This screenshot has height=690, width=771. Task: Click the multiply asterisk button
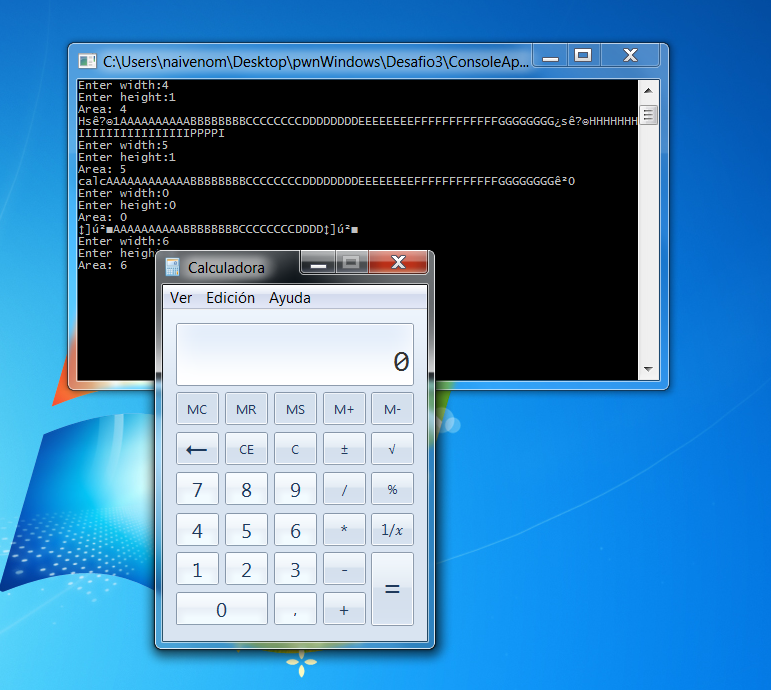coord(344,530)
